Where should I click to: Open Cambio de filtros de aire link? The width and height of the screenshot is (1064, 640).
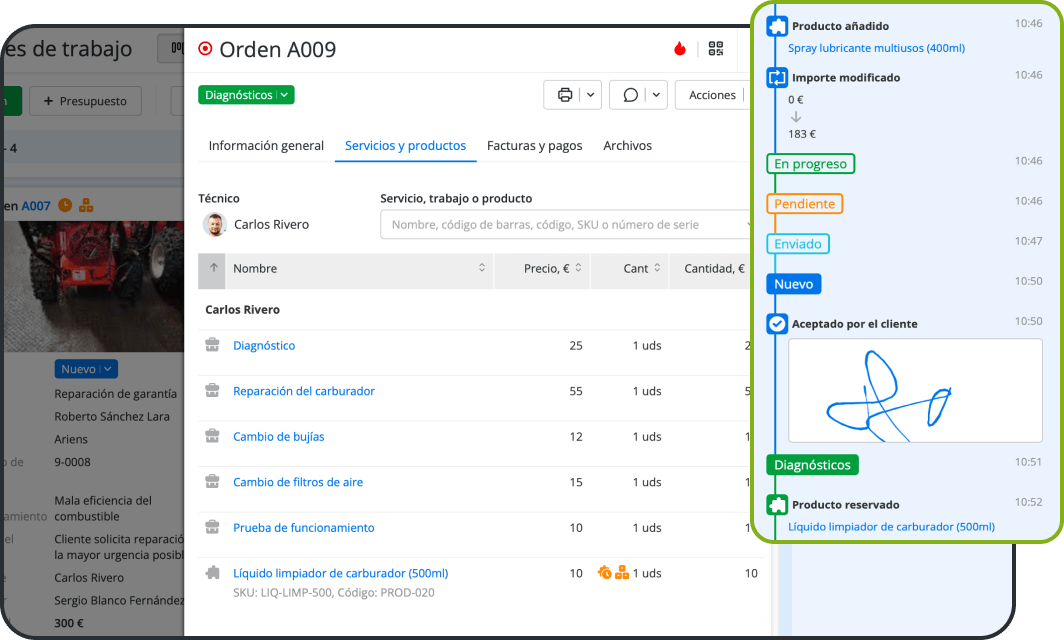[x=298, y=482]
